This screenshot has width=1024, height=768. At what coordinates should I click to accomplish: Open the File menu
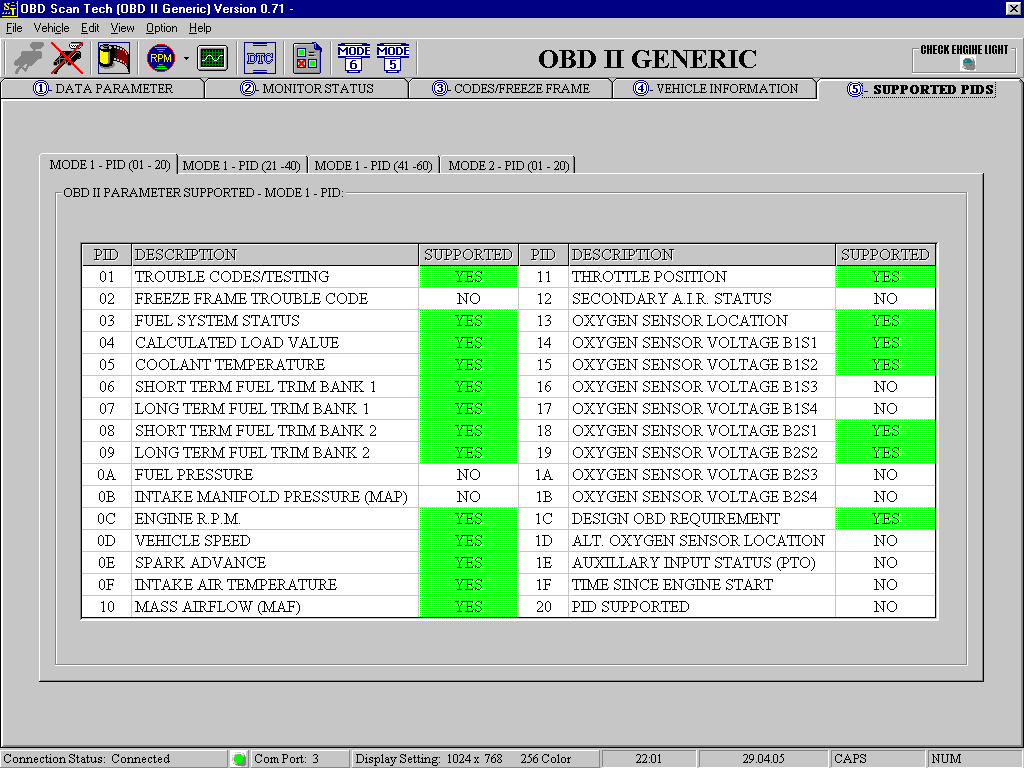click(x=14, y=28)
